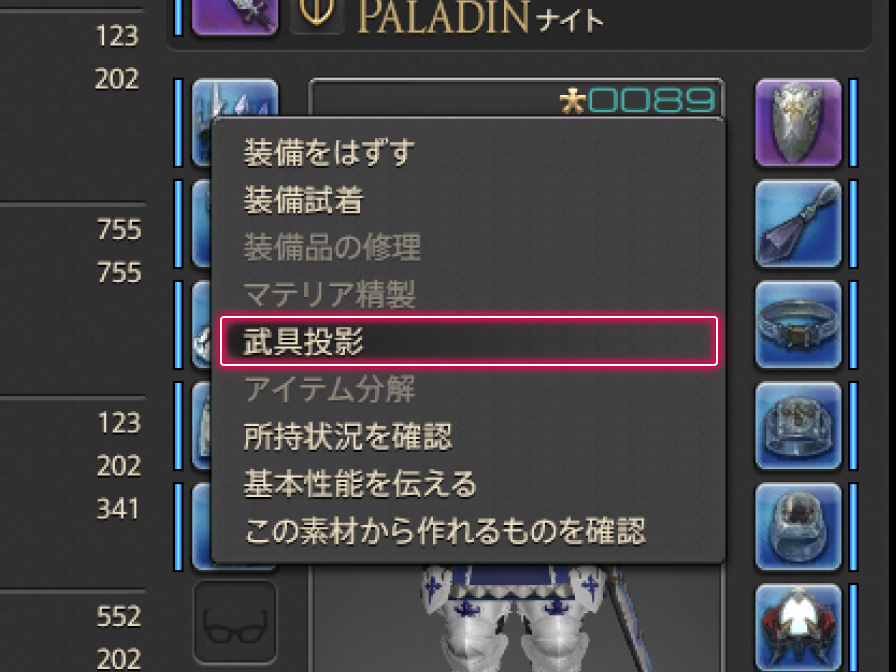Select the shield equipment slot icon

(798, 123)
